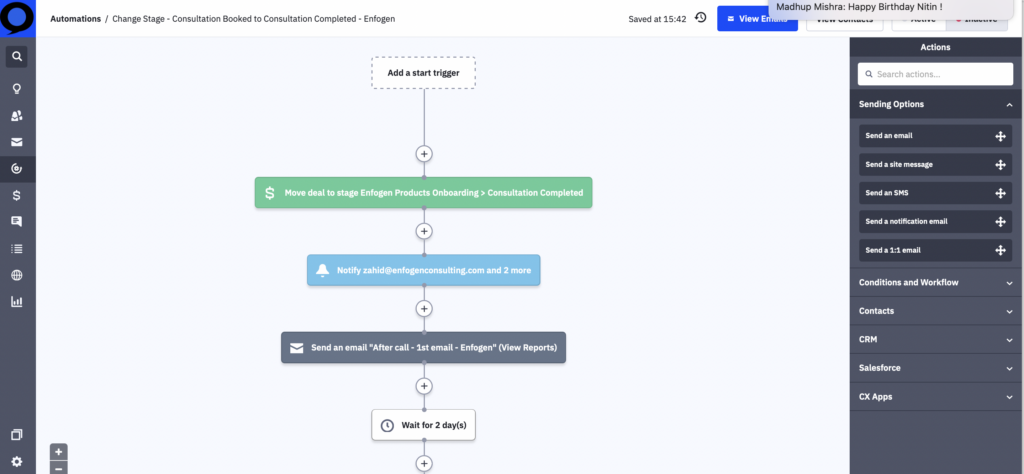This screenshot has width=1024, height=474.
Task: Open the Settings gear icon in sidebar
Action: tap(17, 462)
